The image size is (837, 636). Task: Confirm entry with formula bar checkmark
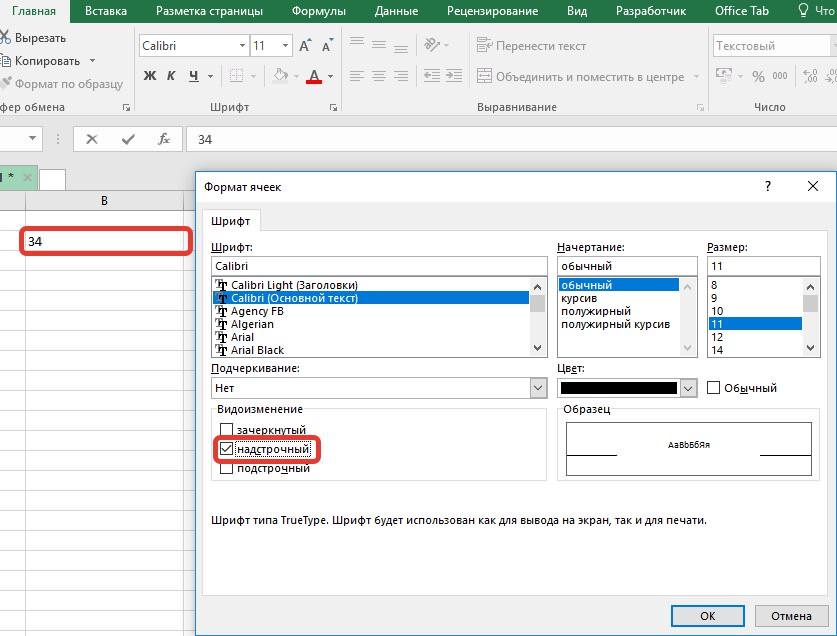point(128,139)
